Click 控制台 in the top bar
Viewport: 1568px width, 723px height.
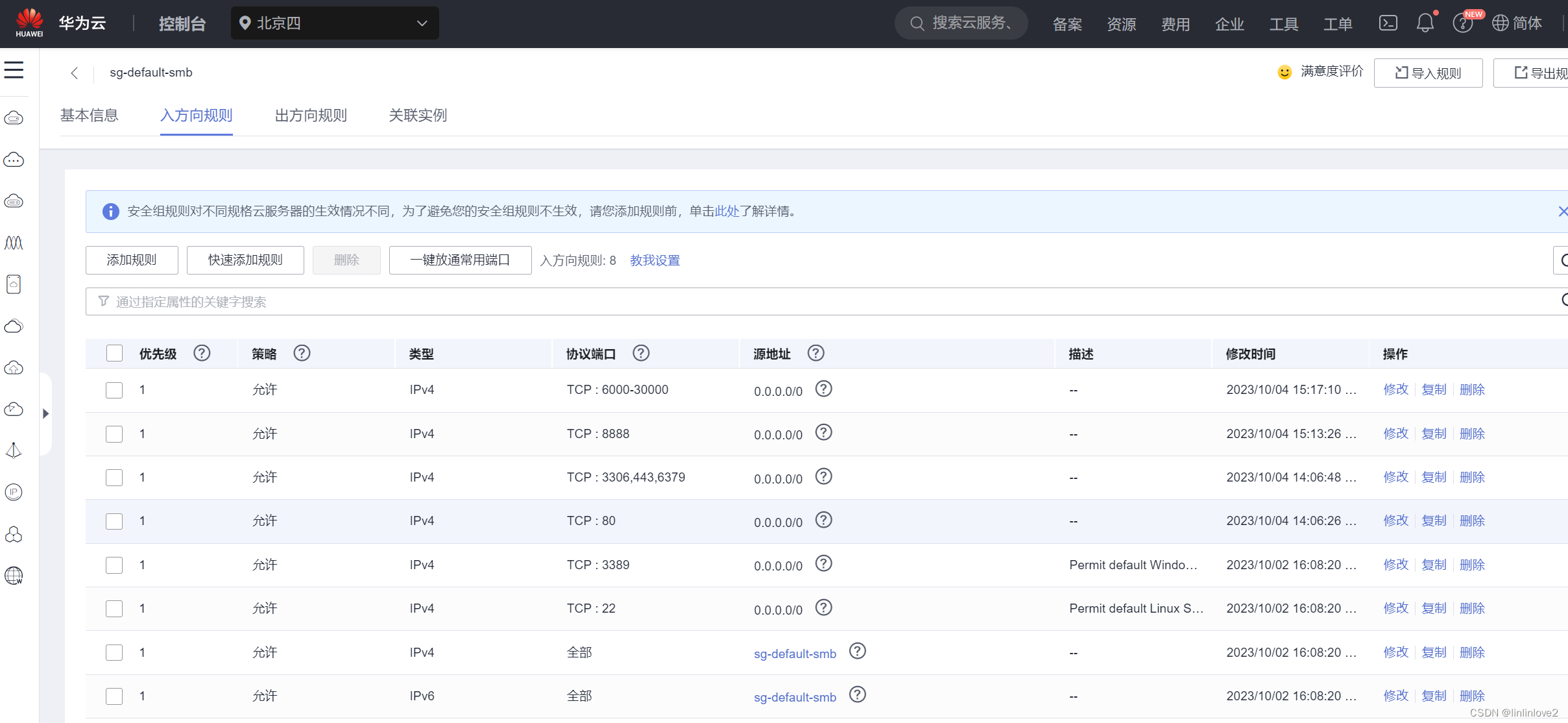pos(182,24)
